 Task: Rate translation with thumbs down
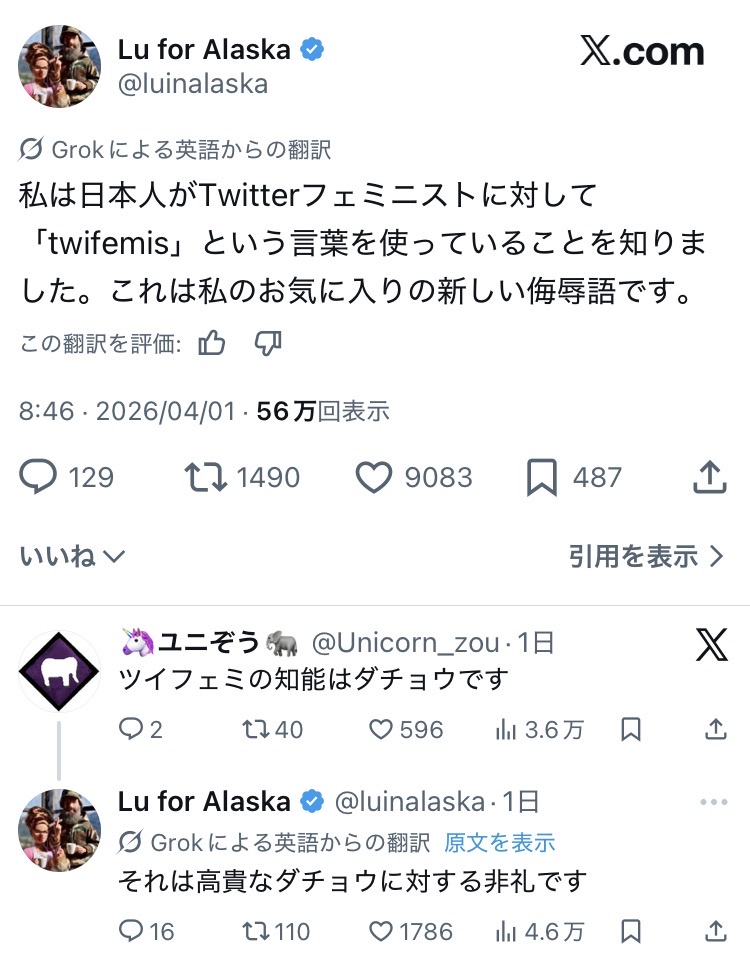tap(268, 345)
